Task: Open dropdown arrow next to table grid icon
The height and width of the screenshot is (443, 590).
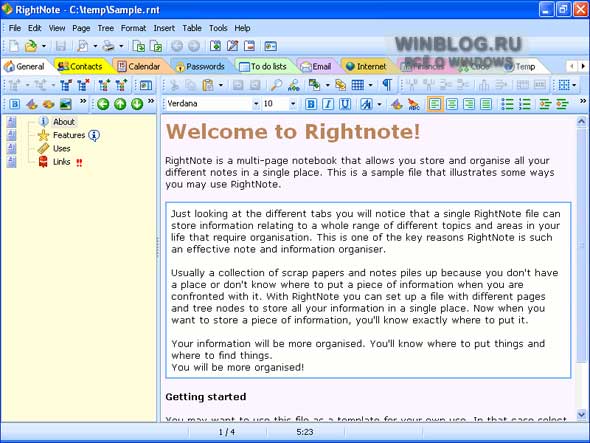Action: 371,85
